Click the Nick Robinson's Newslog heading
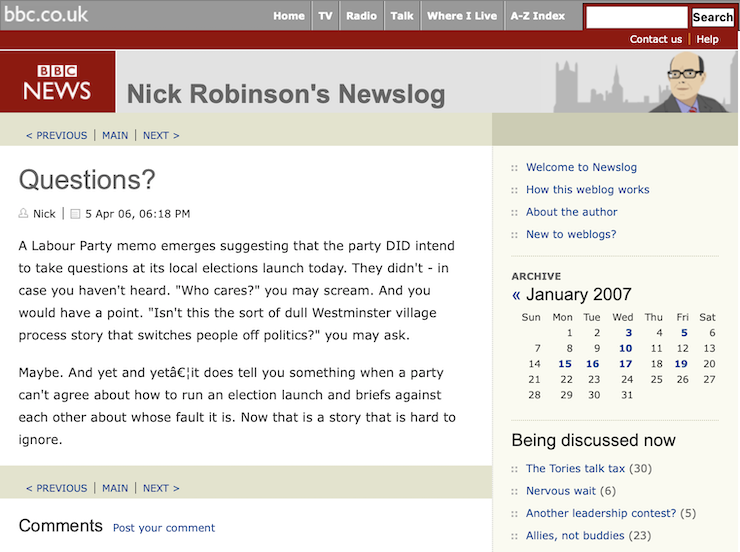Viewport: 740px width, 552px height. 286,93
